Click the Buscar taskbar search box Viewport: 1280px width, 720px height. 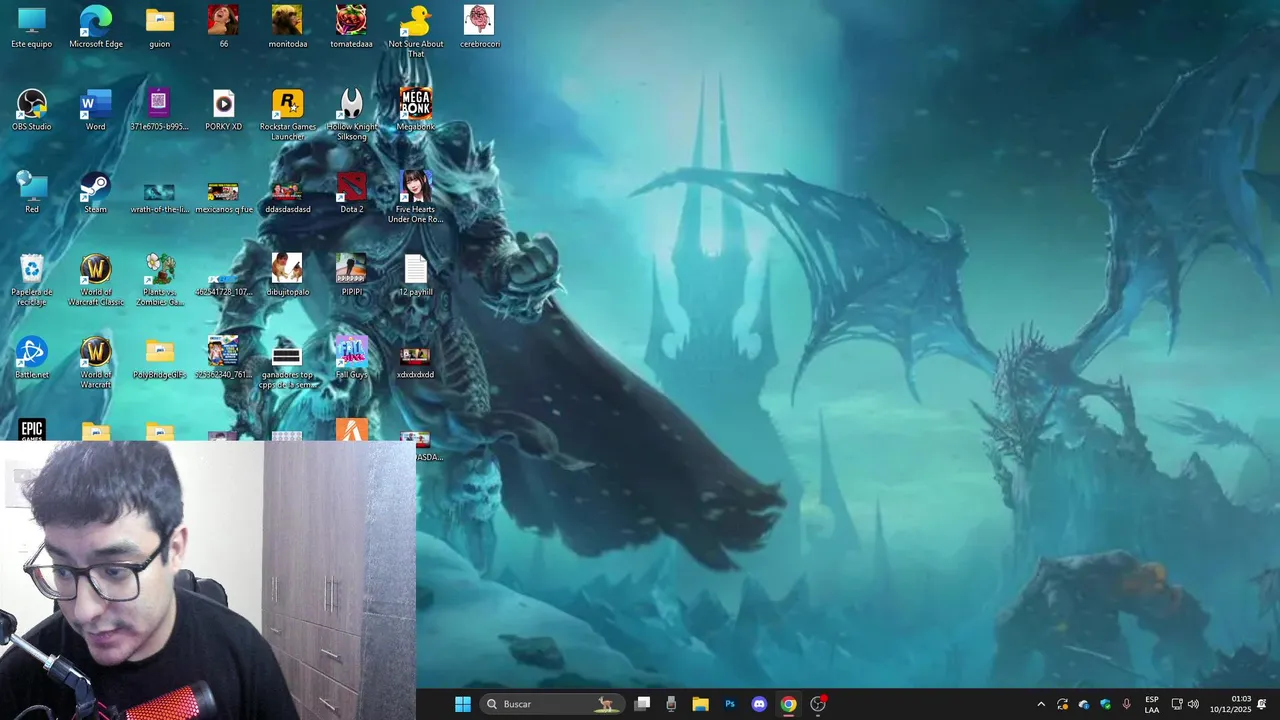[x=553, y=704]
